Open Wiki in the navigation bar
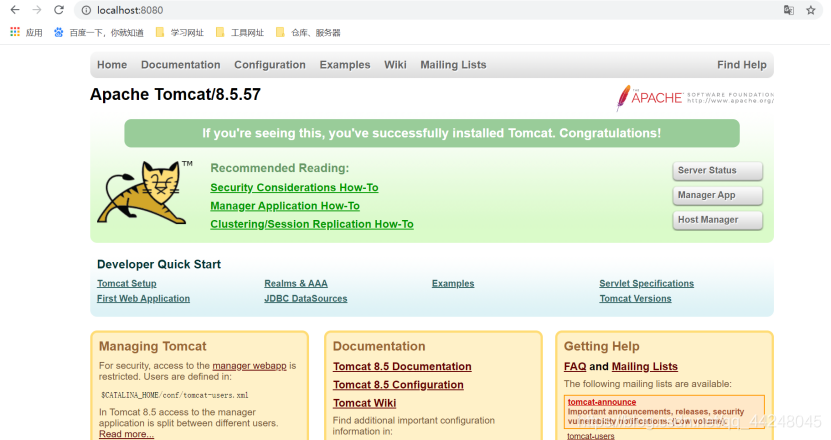 tap(395, 65)
